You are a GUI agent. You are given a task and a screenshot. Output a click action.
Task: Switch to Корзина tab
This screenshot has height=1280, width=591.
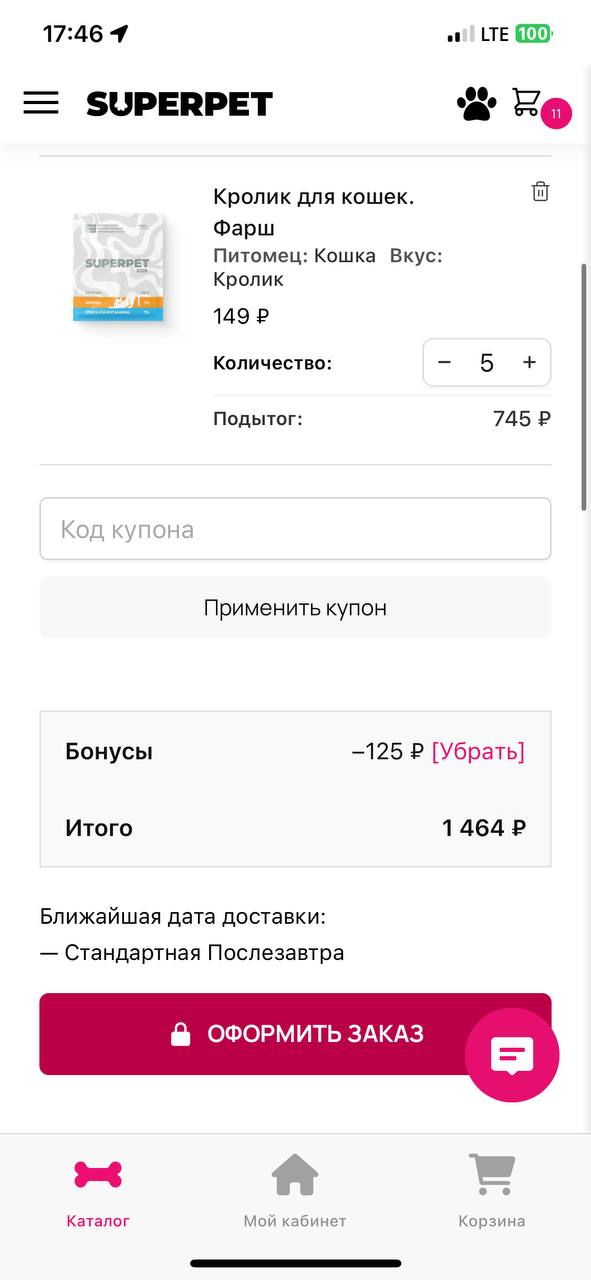coord(492,1192)
